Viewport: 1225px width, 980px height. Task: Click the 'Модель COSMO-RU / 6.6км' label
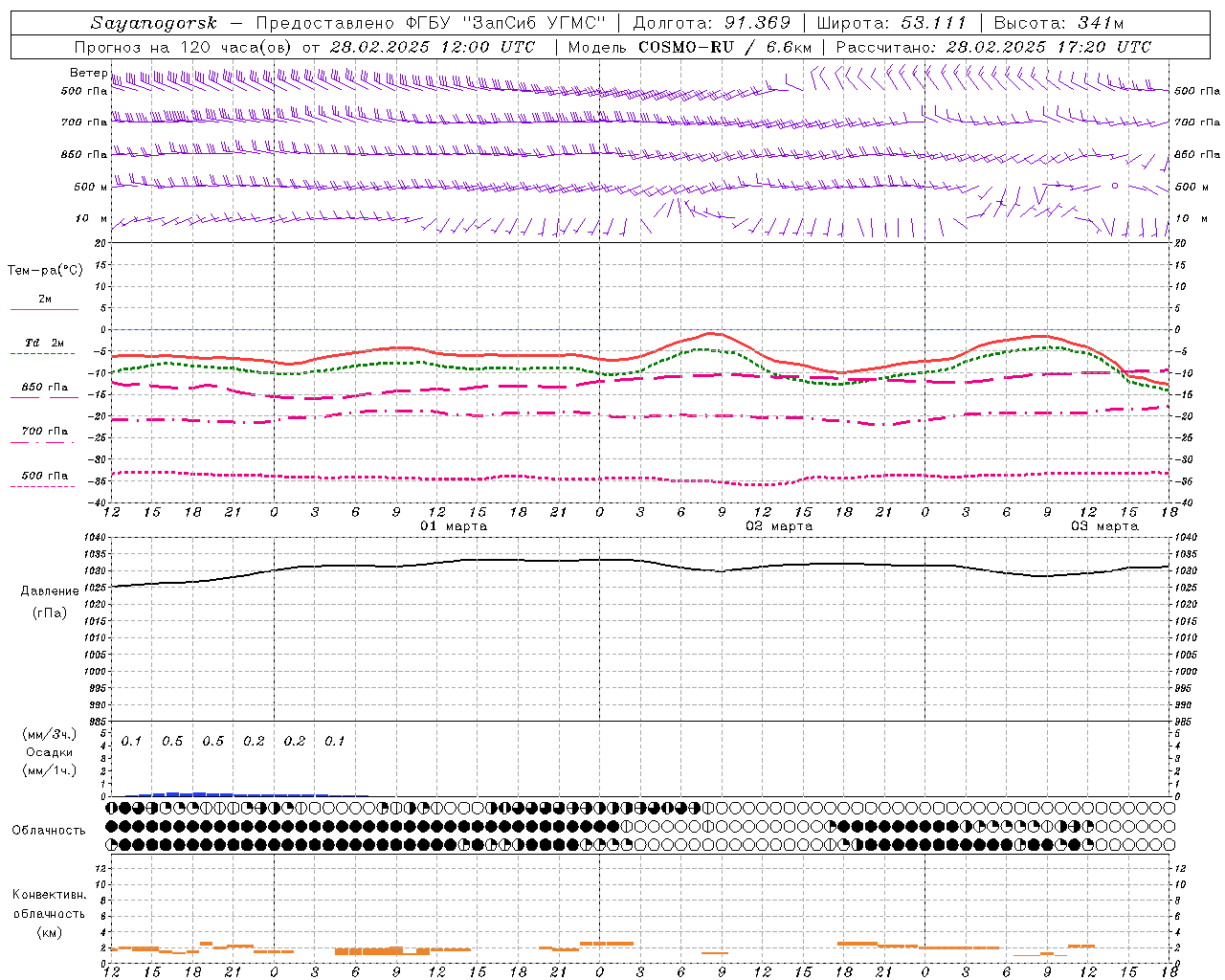[x=689, y=47]
